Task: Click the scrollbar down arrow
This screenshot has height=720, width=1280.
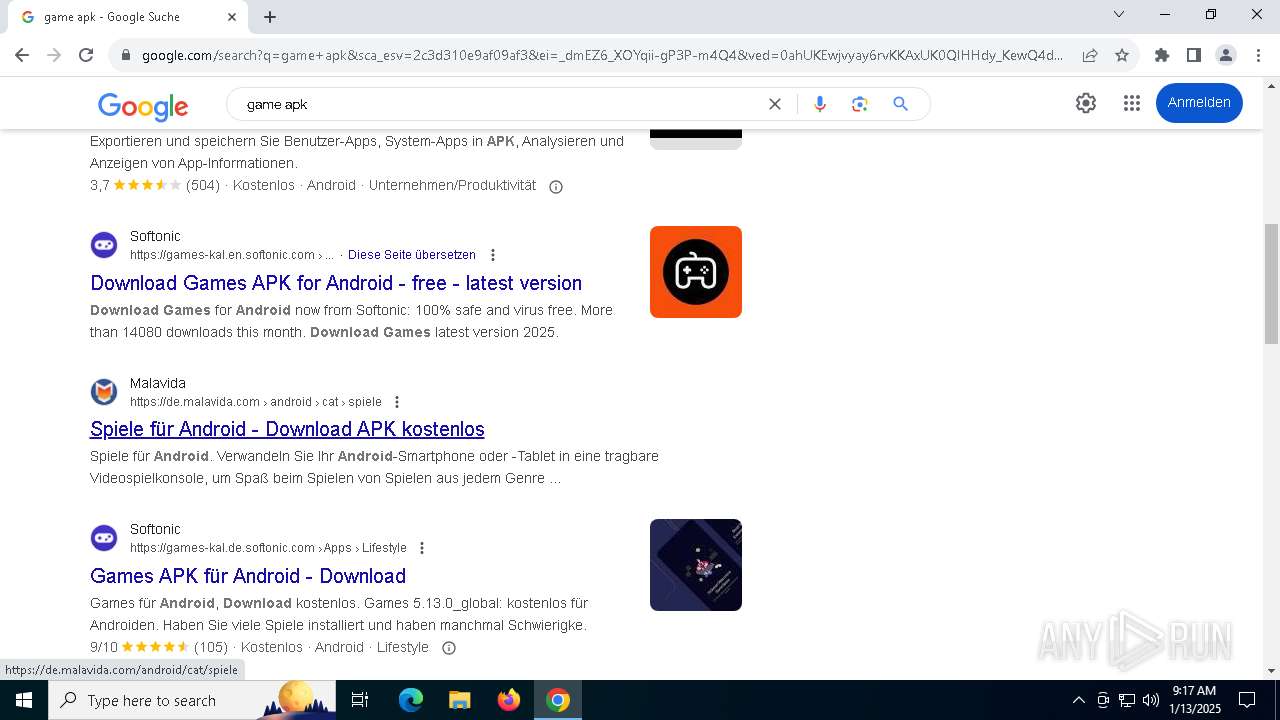Action: (x=1271, y=671)
